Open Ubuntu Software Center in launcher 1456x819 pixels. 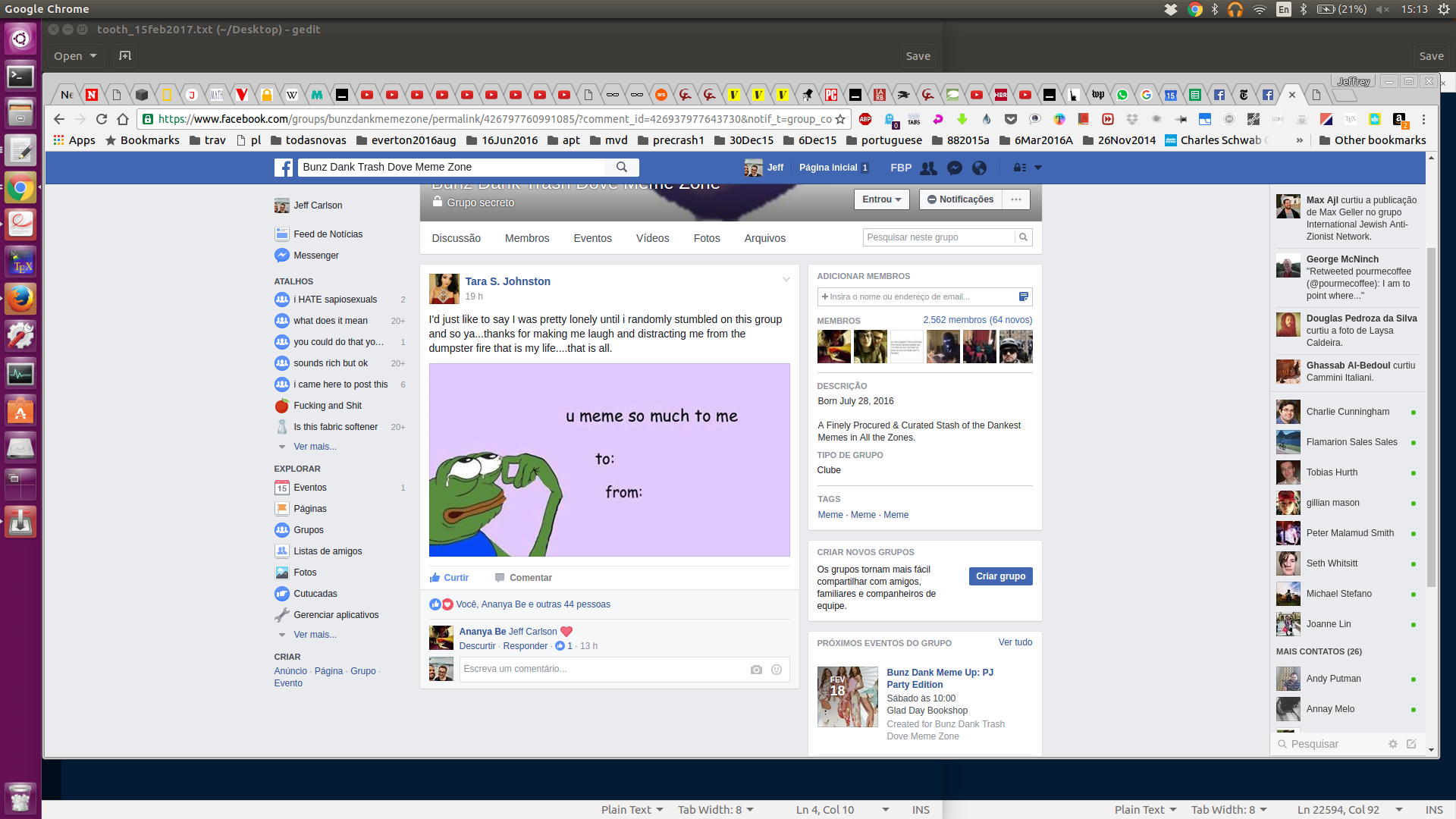click(20, 410)
